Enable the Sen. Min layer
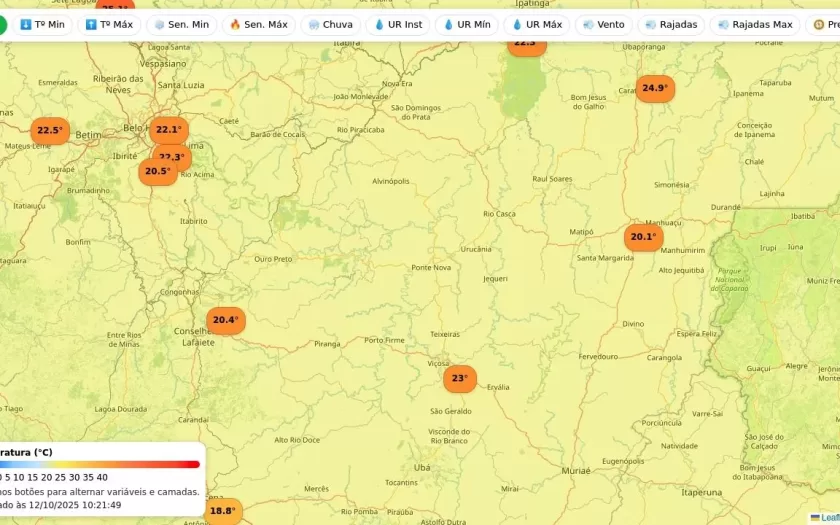The width and height of the screenshot is (840, 525). (x=181, y=25)
